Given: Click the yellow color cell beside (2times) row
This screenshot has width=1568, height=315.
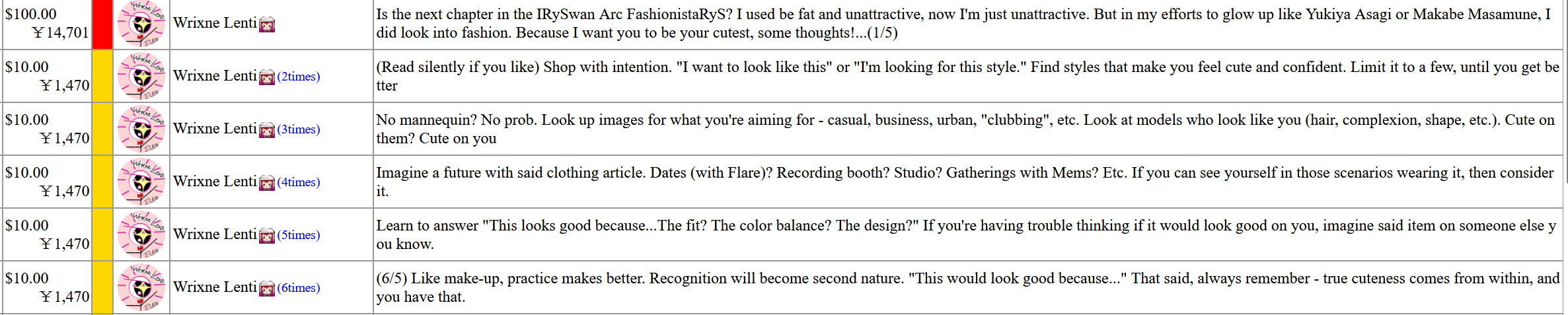Looking at the screenshot, I should pyautogui.click(x=102, y=76).
